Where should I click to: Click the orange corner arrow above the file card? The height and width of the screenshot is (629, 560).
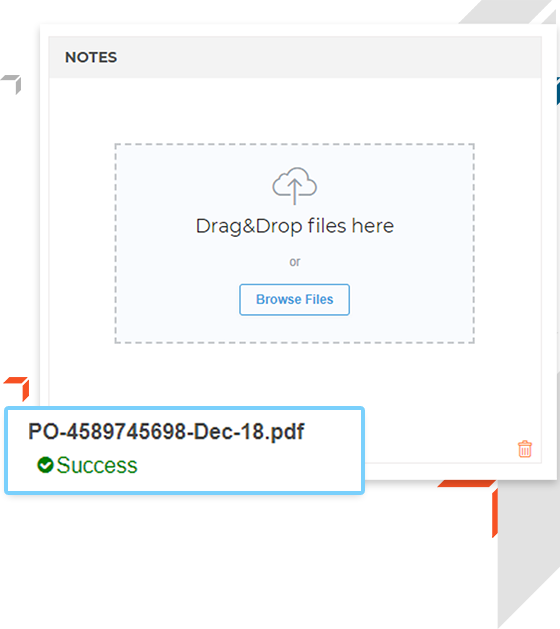[17, 388]
